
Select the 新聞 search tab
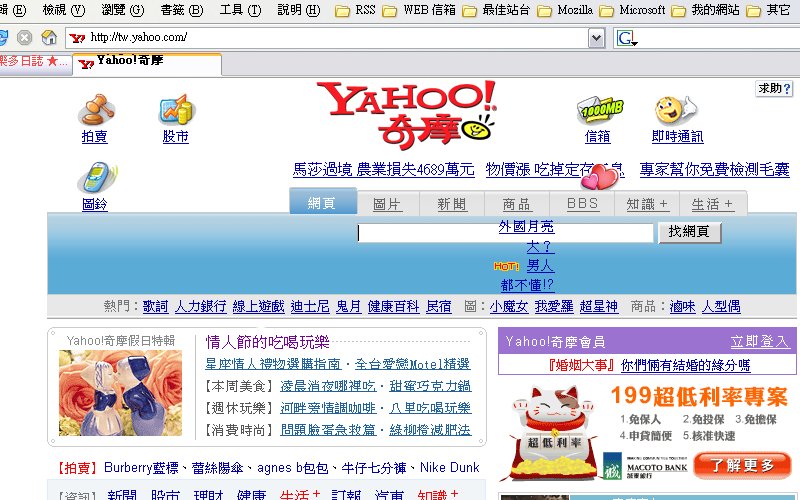coord(452,204)
